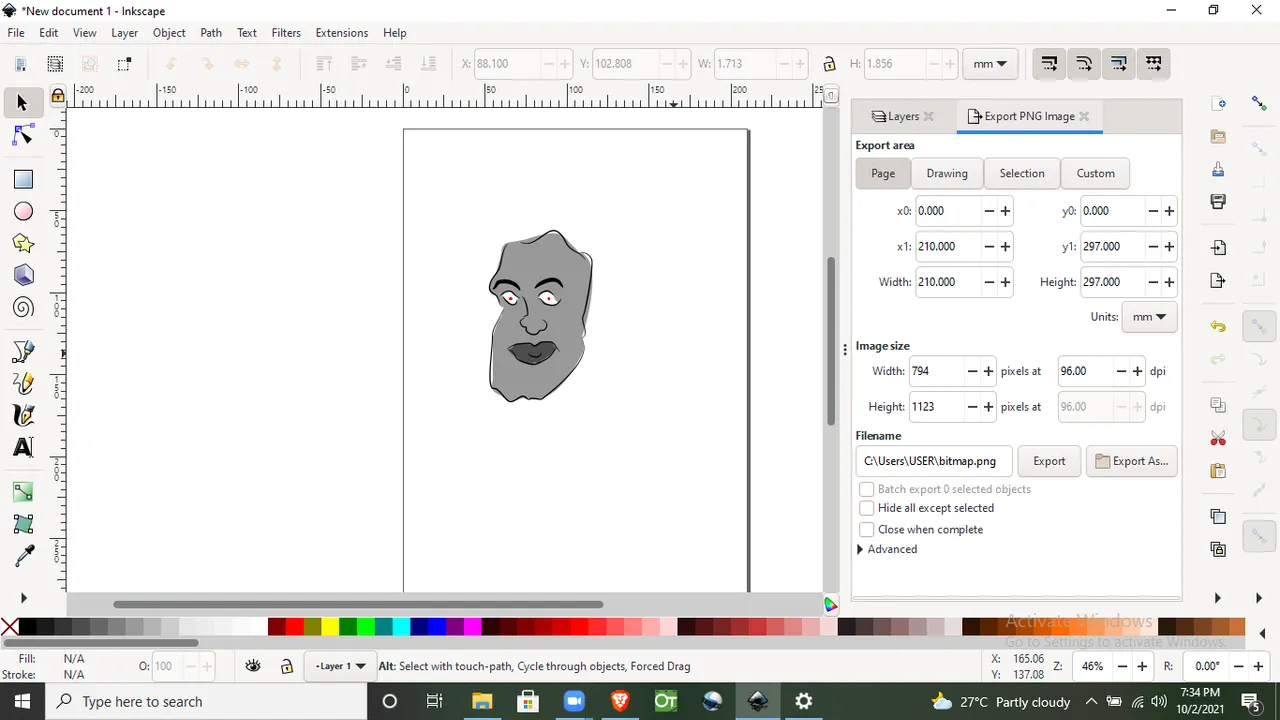Select the Rectangle tool
1280x720 pixels.
coord(23,179)
